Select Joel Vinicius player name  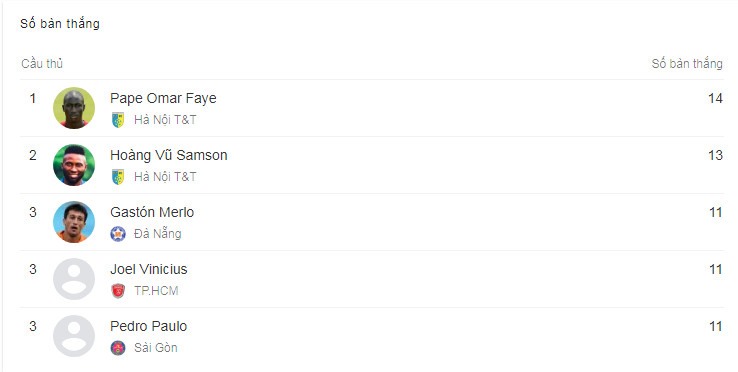pos(149,269)
